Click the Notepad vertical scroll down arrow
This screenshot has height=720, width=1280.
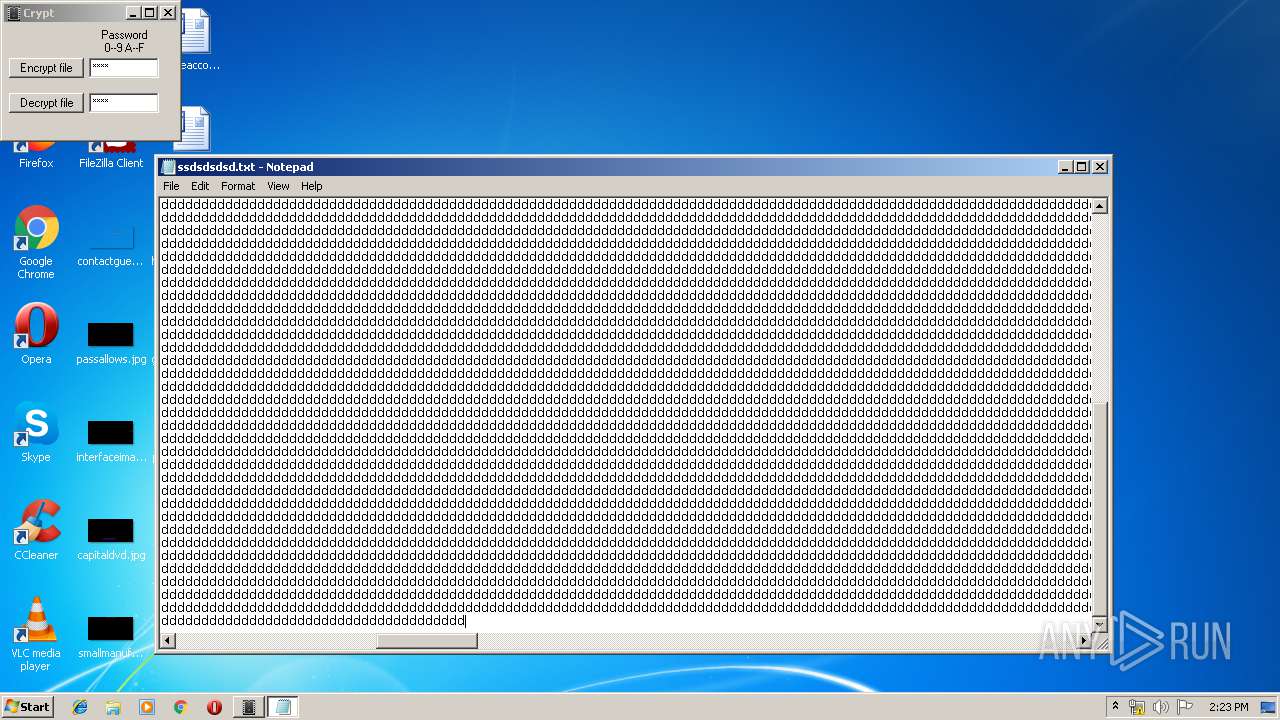click(x=1099, y=624)
